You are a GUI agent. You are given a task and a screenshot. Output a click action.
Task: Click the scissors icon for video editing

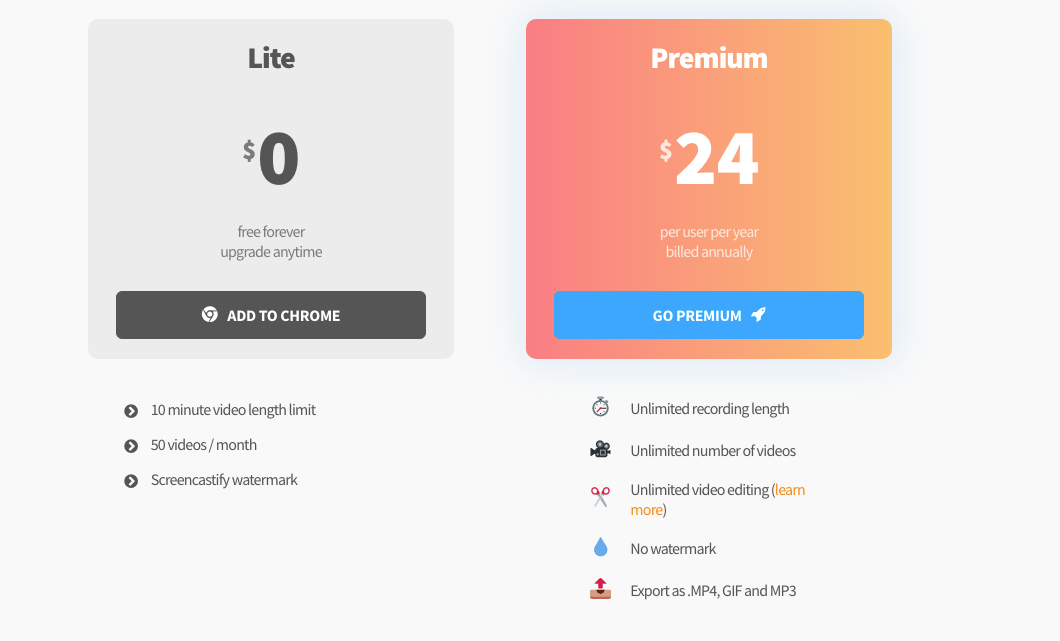click(x=600, y=496)
